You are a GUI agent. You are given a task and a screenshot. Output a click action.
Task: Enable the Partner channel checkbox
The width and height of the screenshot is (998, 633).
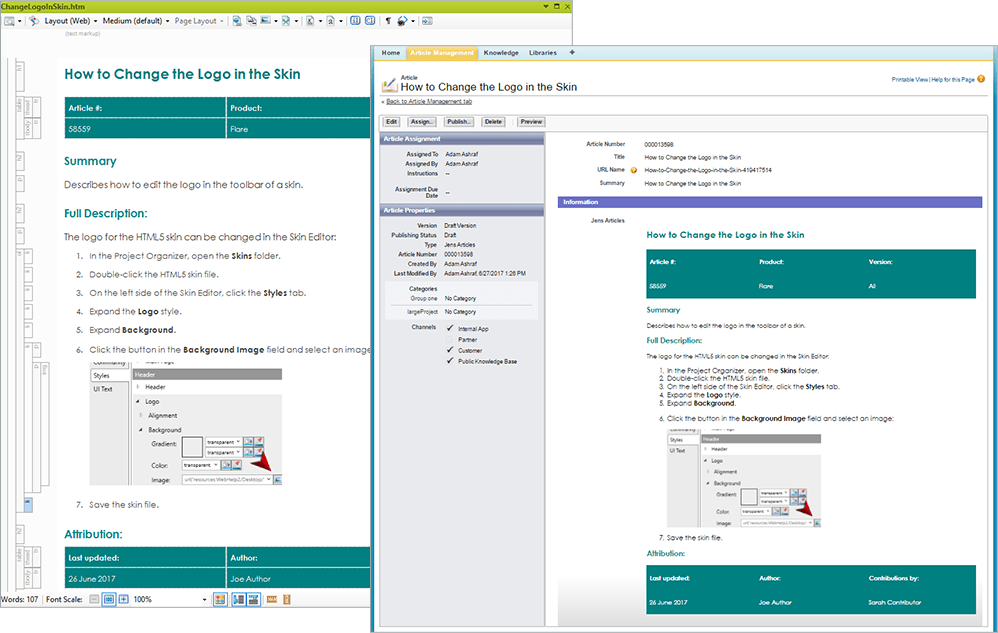[451, 340]
